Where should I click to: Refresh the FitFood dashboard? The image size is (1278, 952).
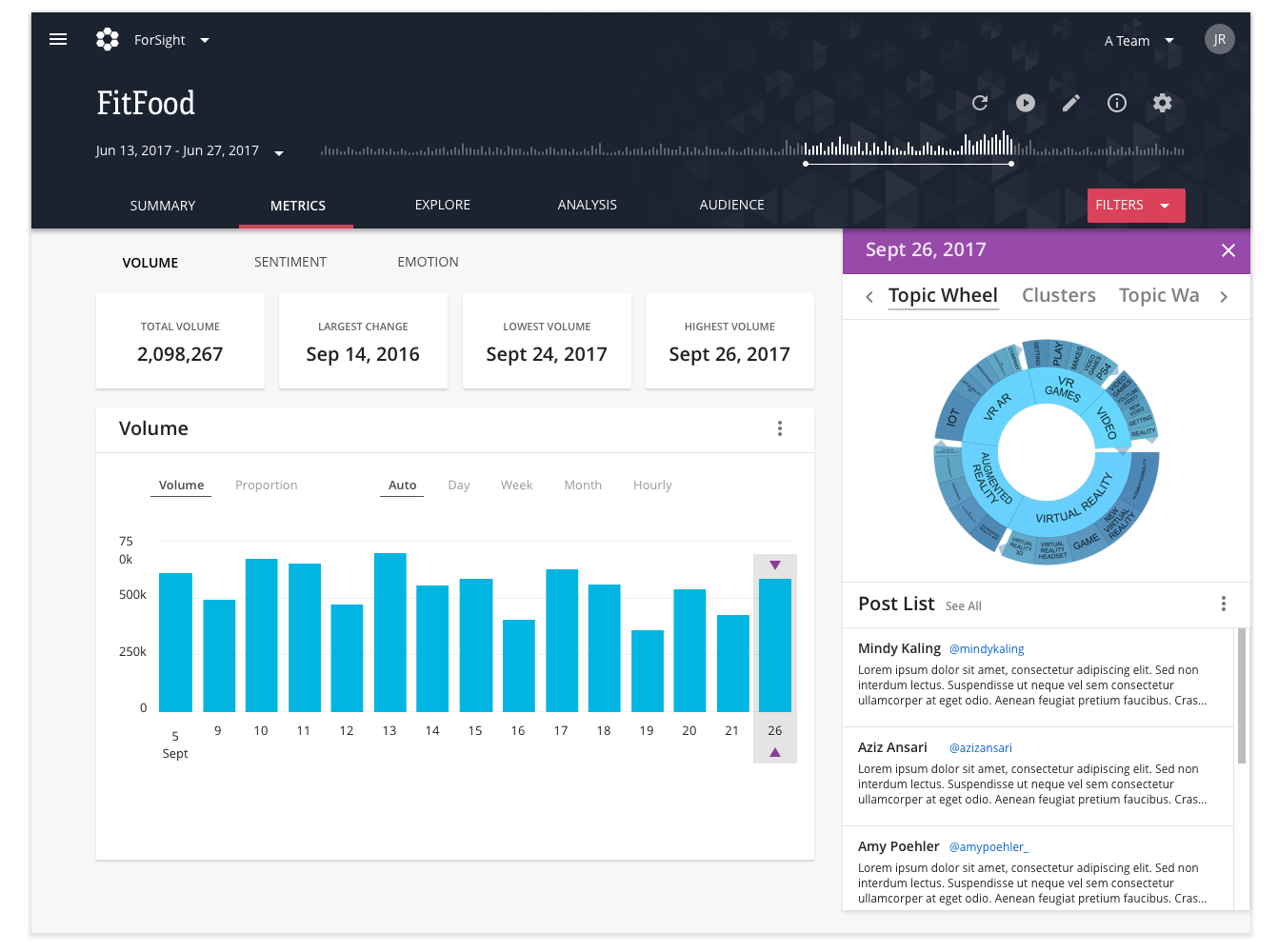click(980, 103)
